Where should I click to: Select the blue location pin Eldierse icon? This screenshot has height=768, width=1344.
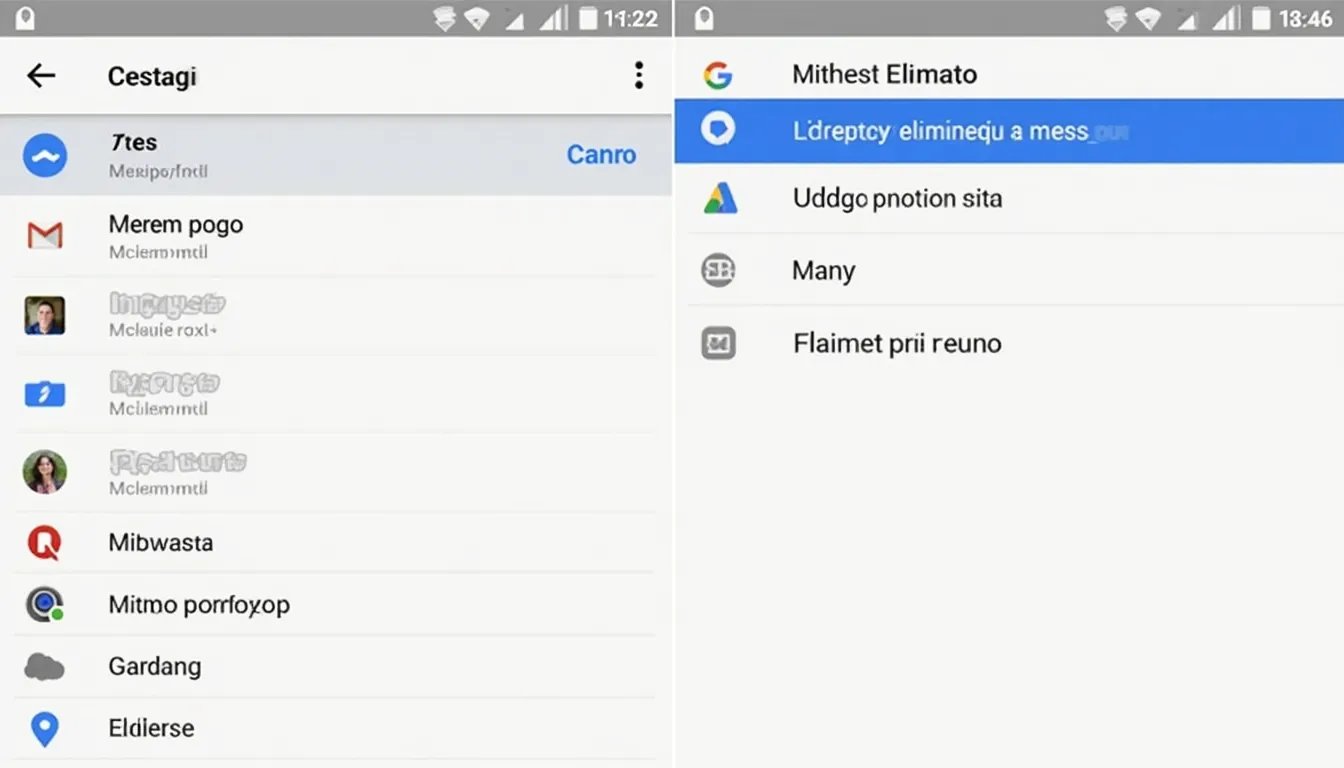[44, 728]
